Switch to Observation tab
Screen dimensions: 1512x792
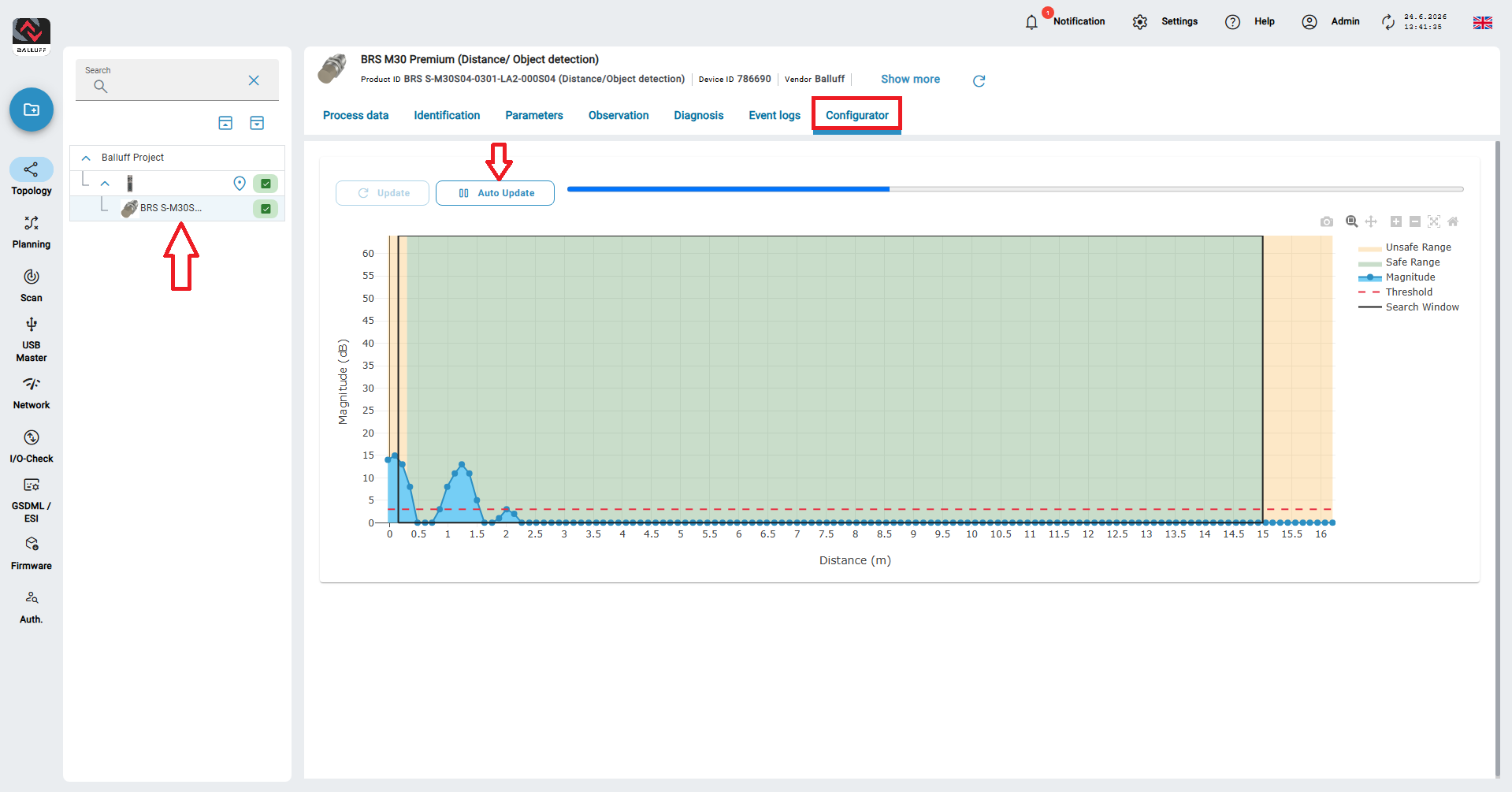coord(619,115)
